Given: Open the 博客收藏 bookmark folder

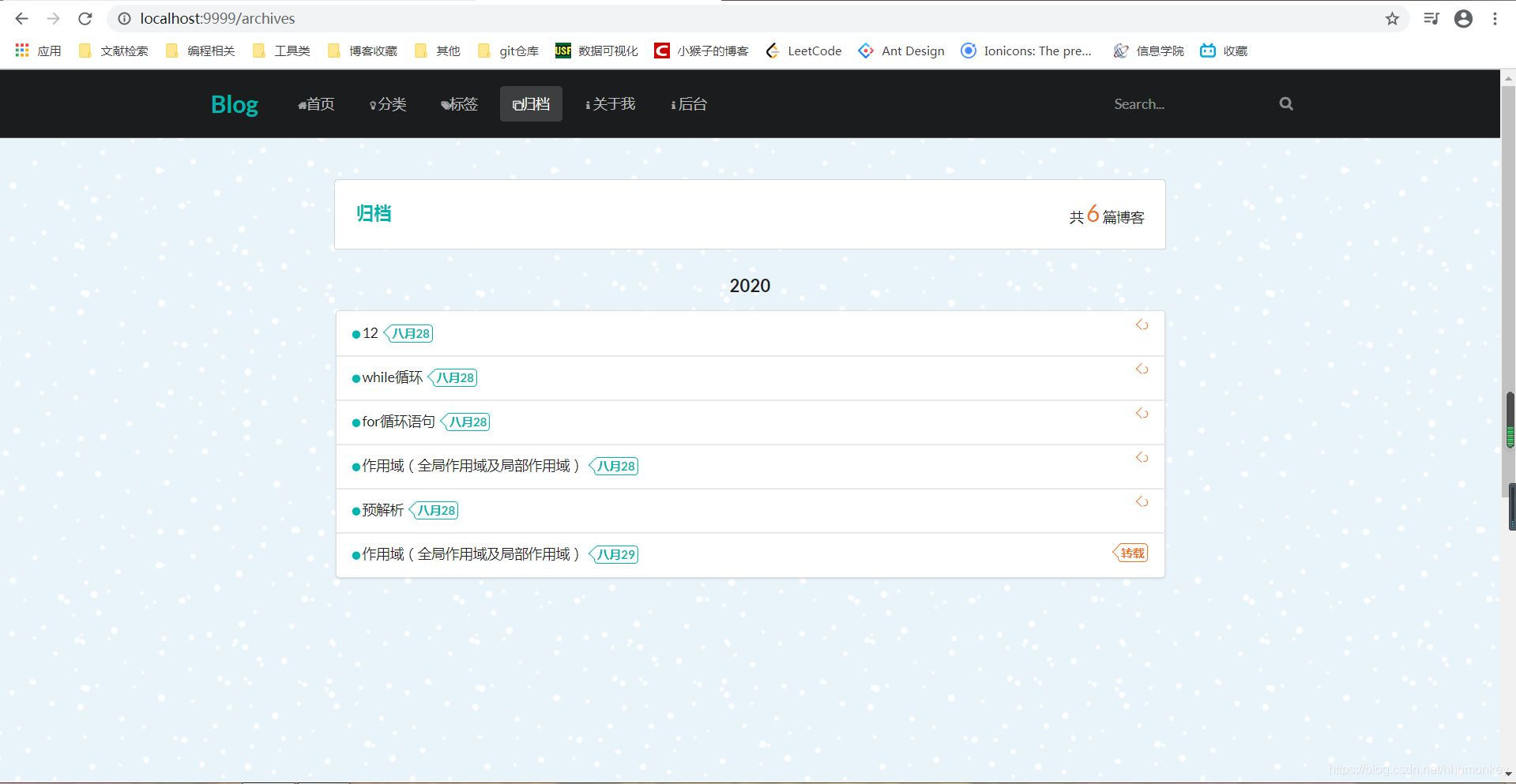Looking at the screenshot, I should coord(363,51).
